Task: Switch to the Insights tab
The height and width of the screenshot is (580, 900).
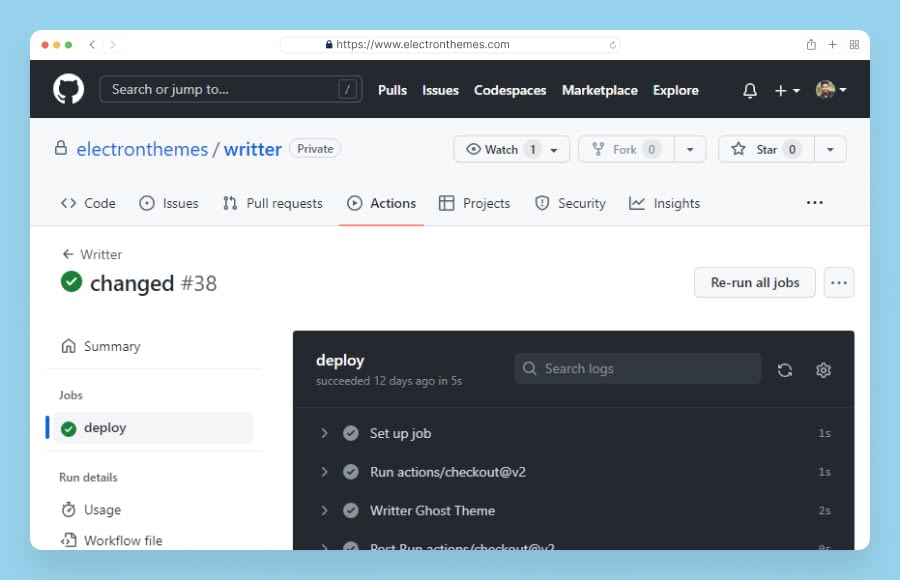Action: pos(664,203)
